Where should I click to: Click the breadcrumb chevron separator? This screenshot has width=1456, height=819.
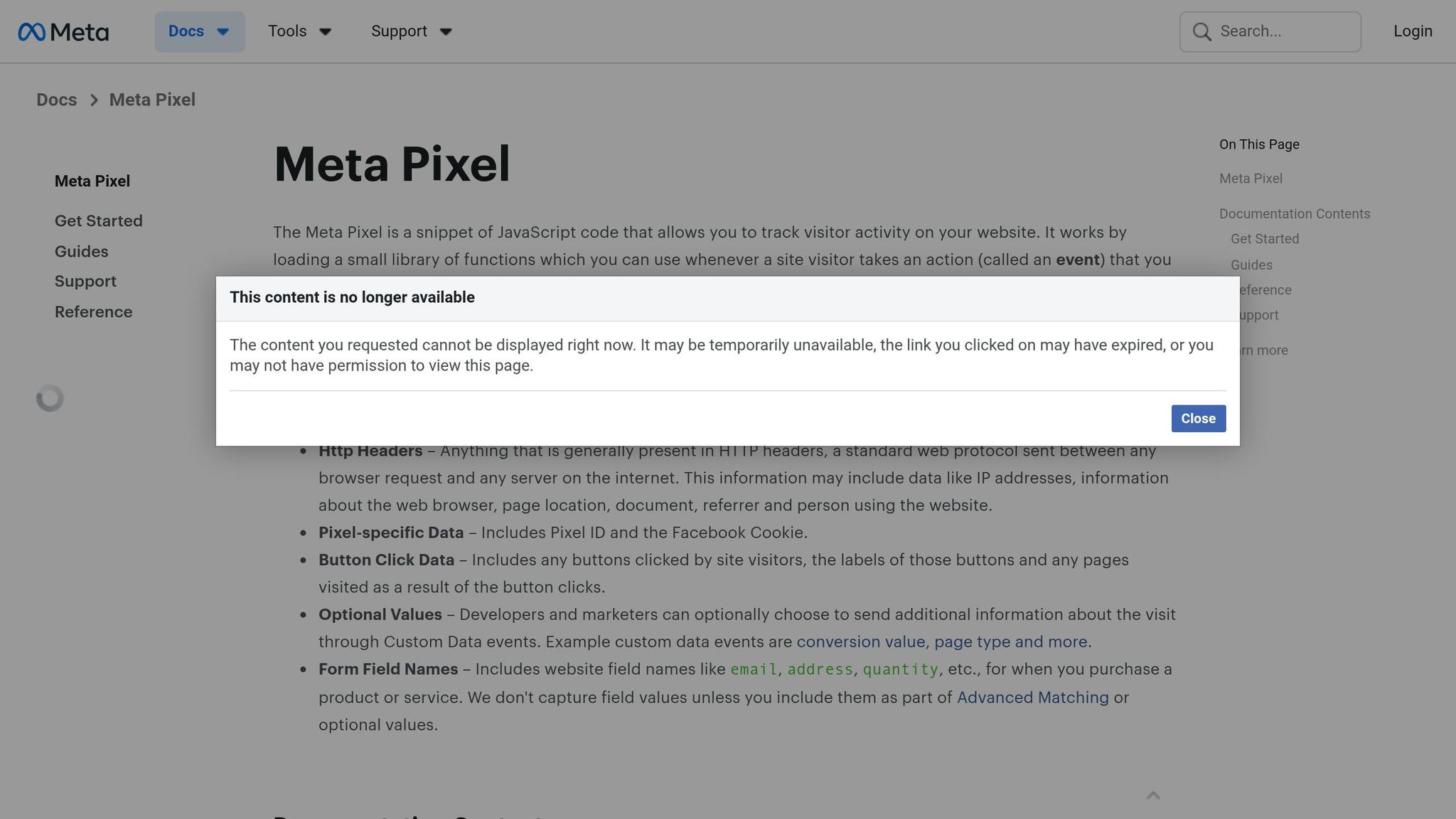point(94,100)
